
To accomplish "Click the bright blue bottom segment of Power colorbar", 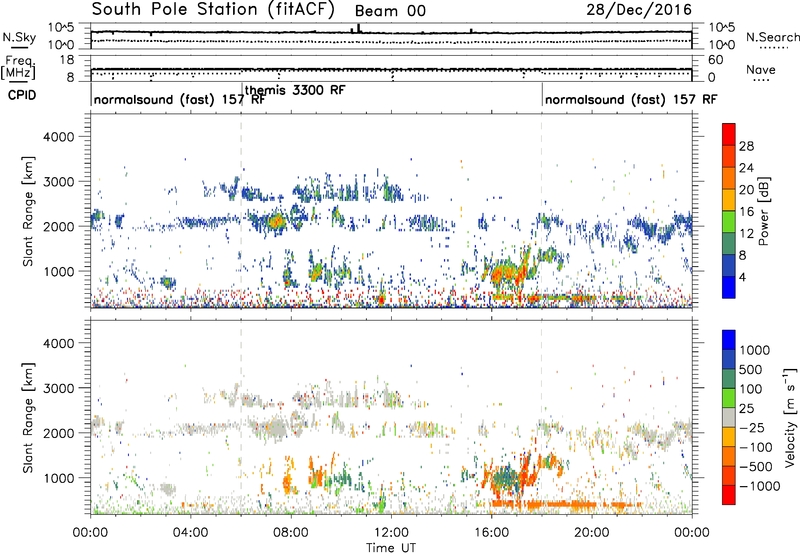I will point(729,288).
